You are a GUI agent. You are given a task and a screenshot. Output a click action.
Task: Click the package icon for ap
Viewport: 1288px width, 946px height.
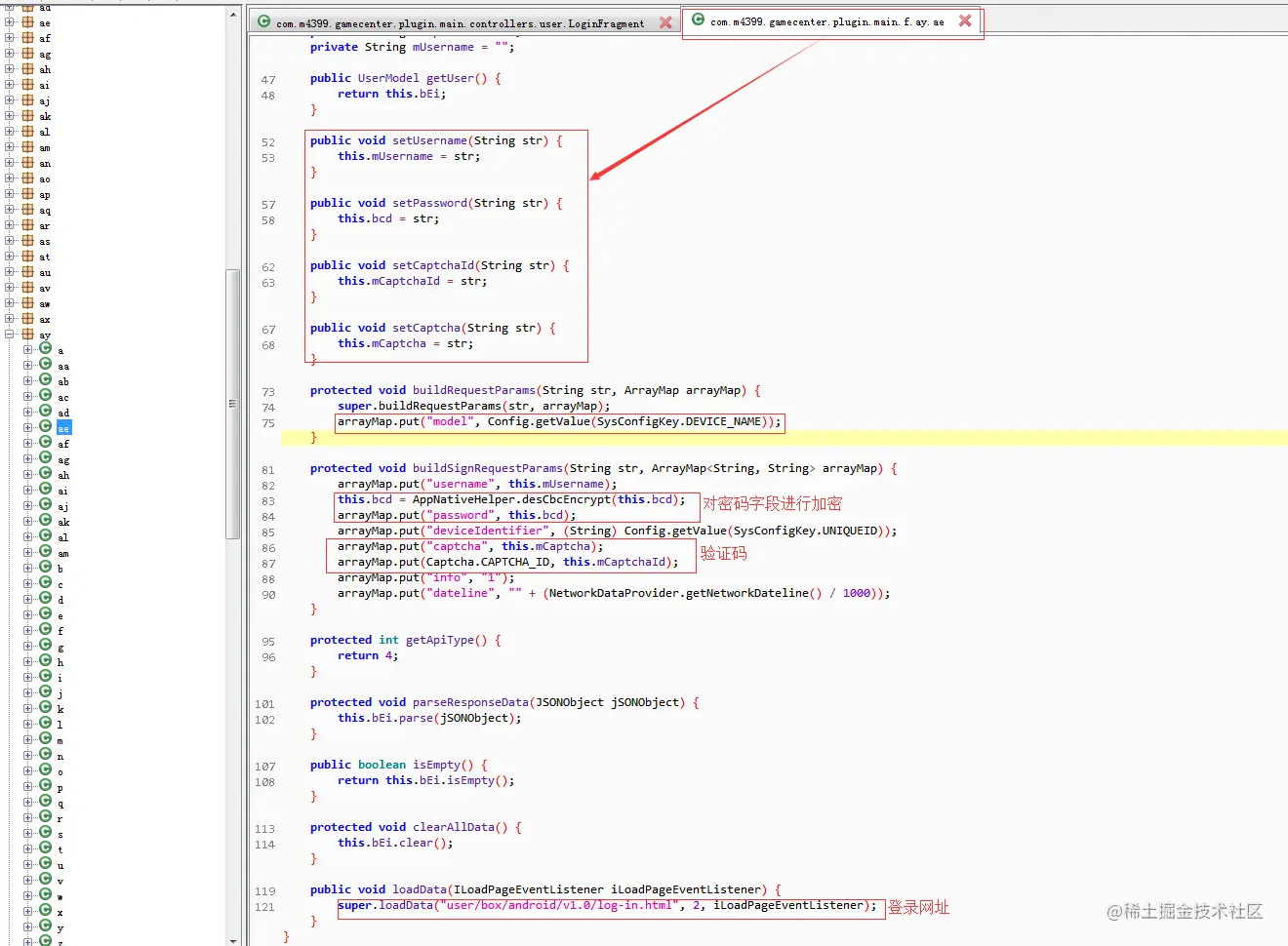click(27, 194)
